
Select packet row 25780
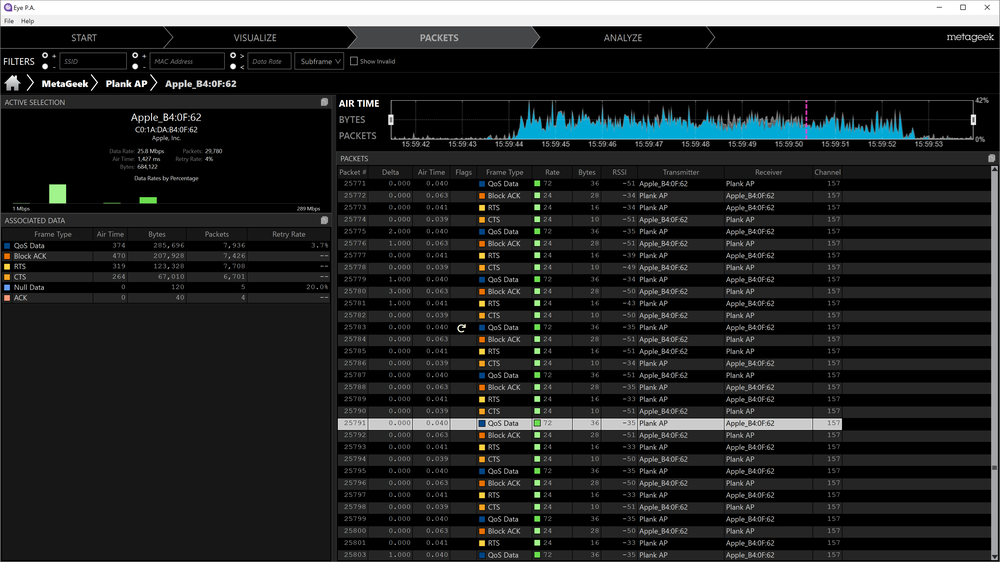[590, 292]
